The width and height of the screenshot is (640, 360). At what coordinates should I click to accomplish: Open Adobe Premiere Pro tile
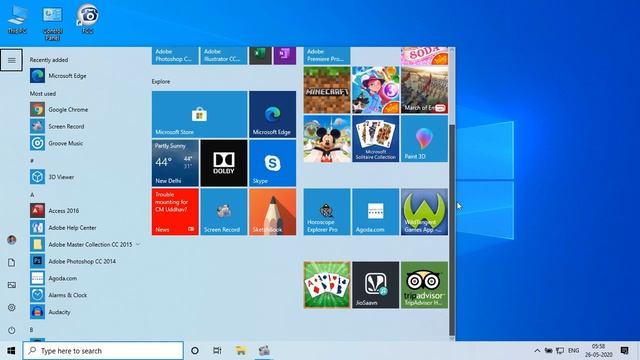click(327, 56)
